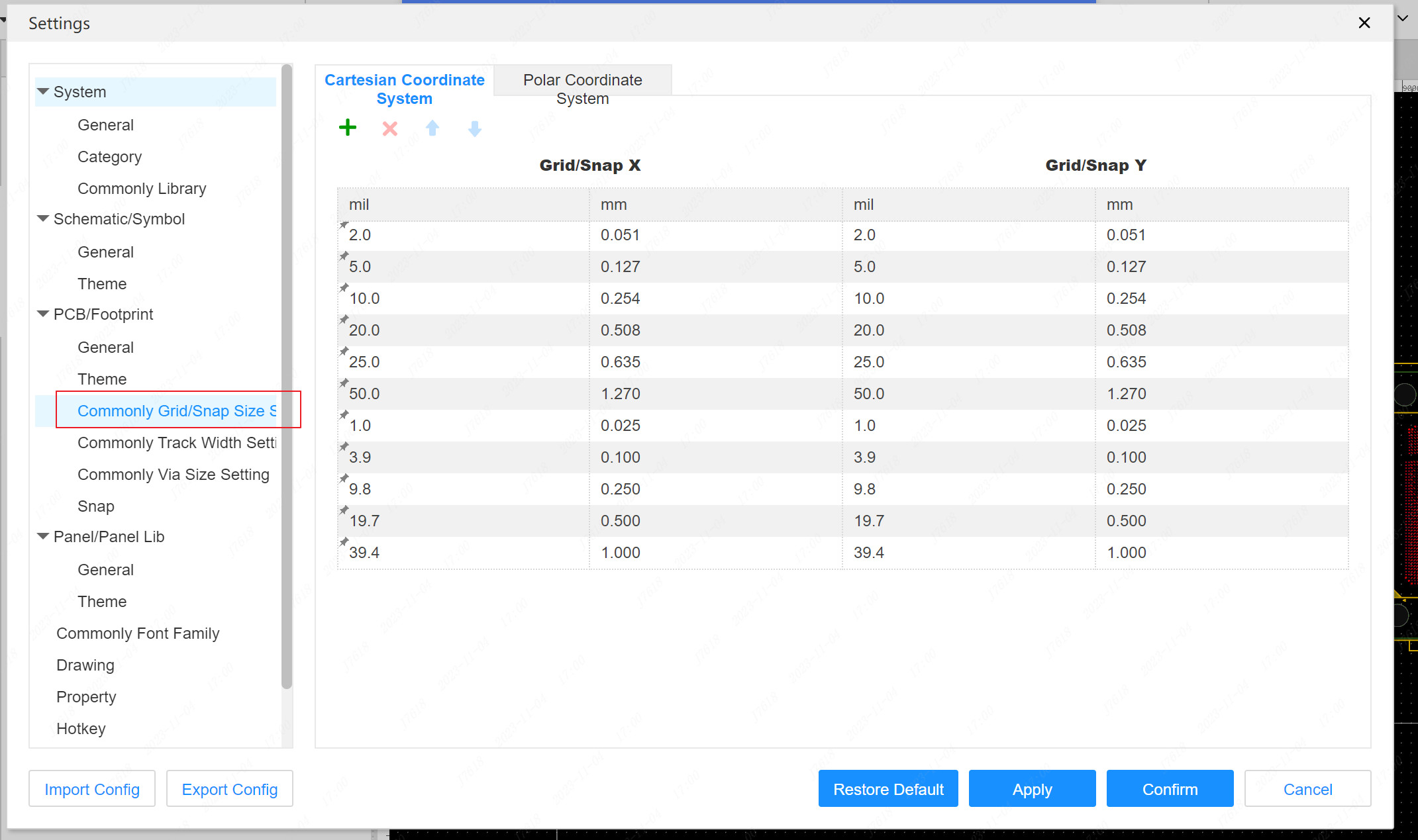Screen dimensions: 1418x840
Task: Click the Move grid entry up icon
Action: pos(433,127)
